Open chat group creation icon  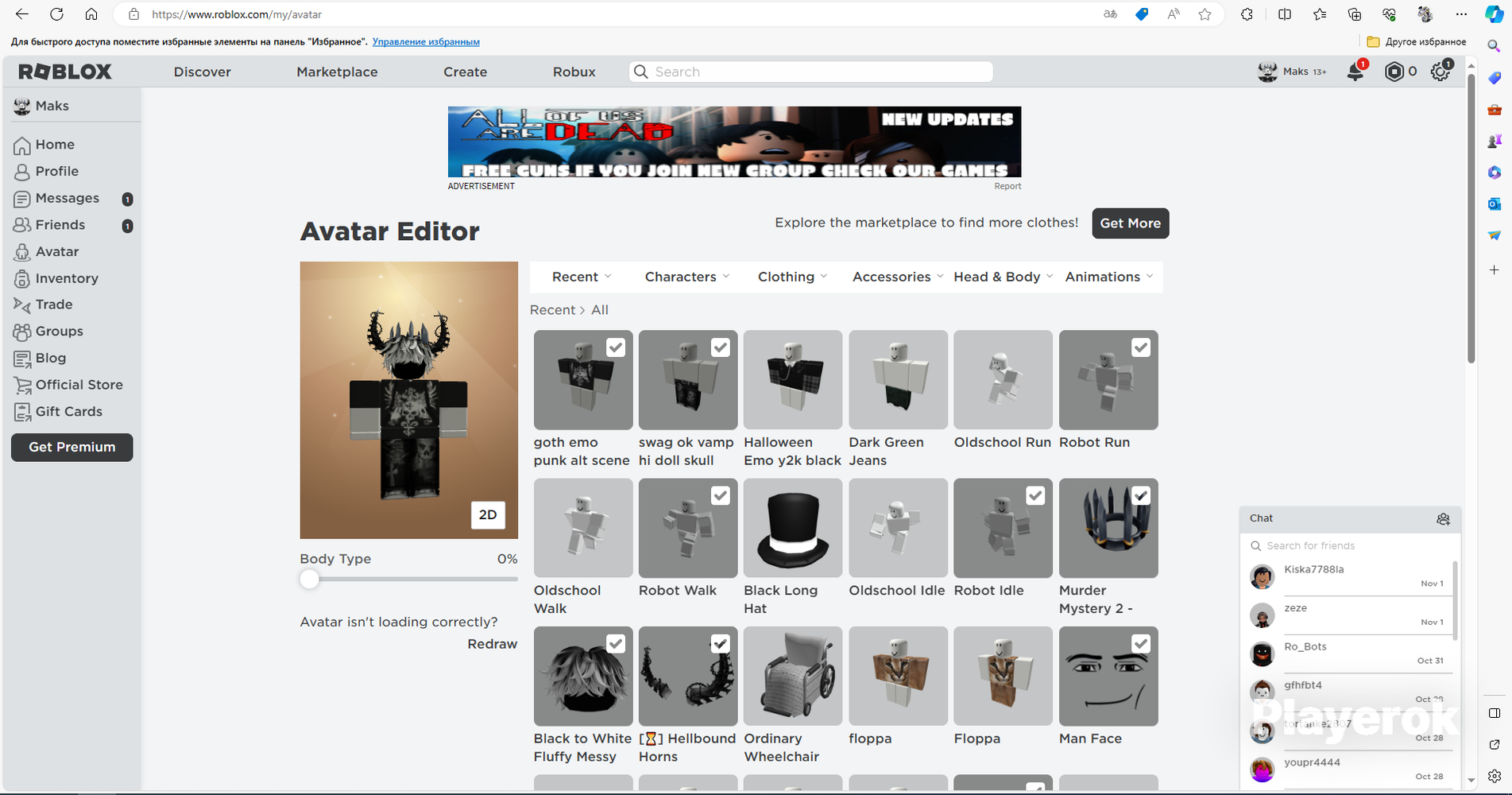tap(1444, 519)
